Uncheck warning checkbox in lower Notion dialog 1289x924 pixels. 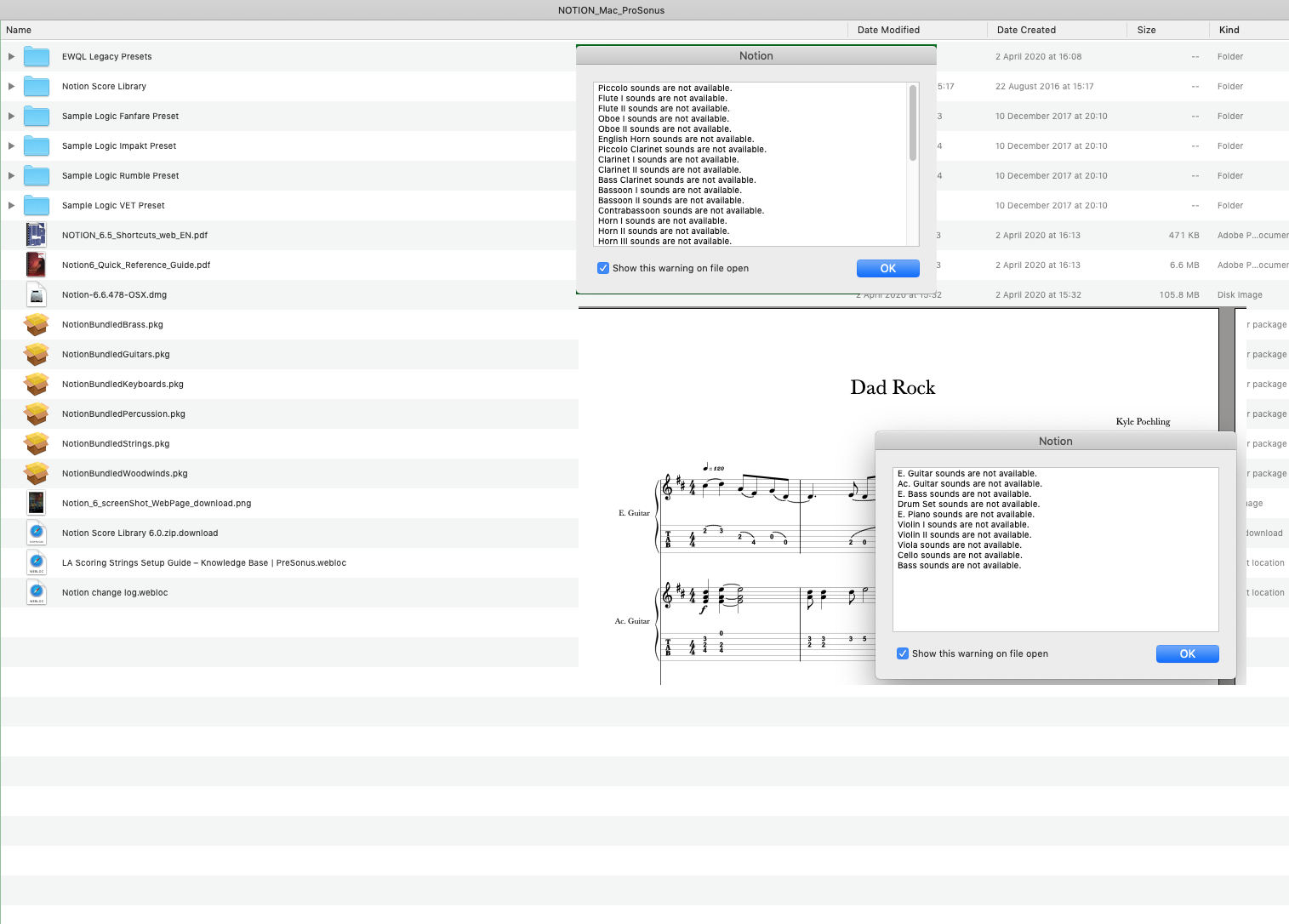click(903, 653)
